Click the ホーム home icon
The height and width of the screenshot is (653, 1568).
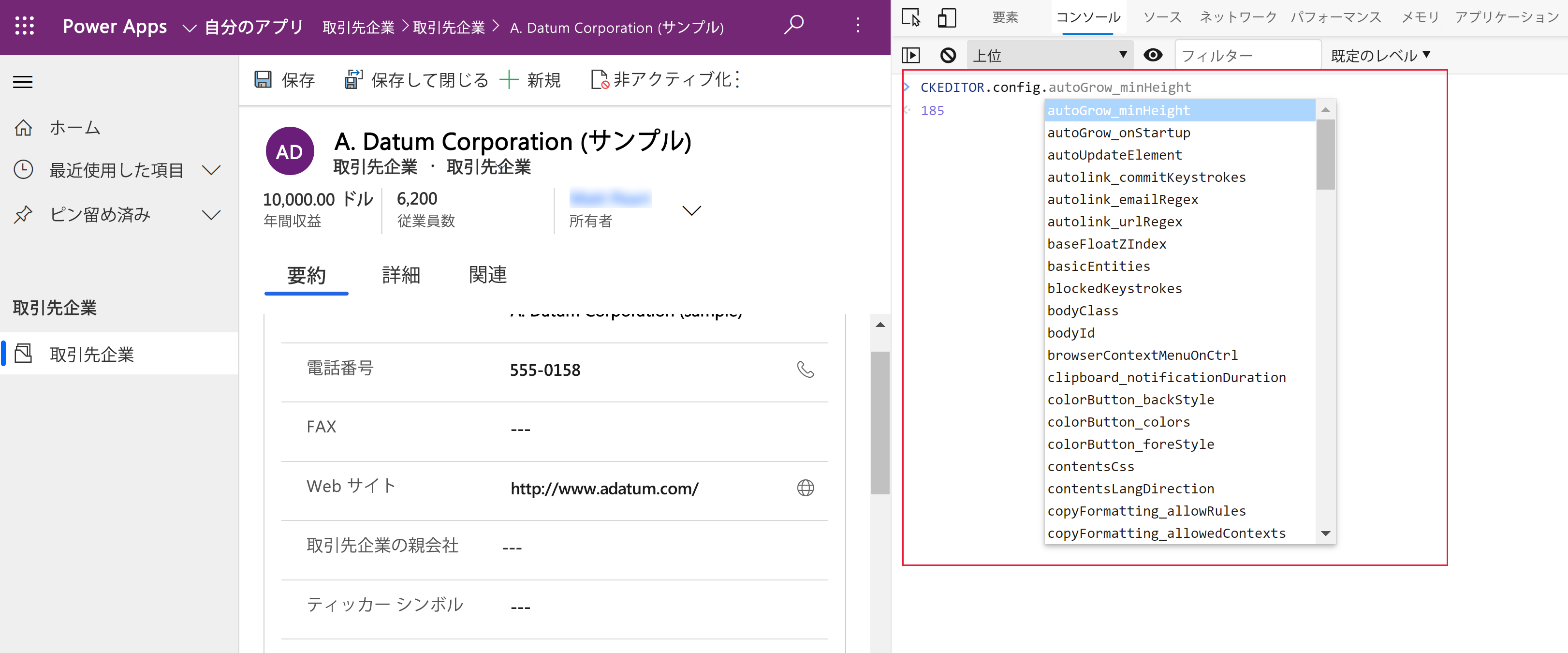23,128
